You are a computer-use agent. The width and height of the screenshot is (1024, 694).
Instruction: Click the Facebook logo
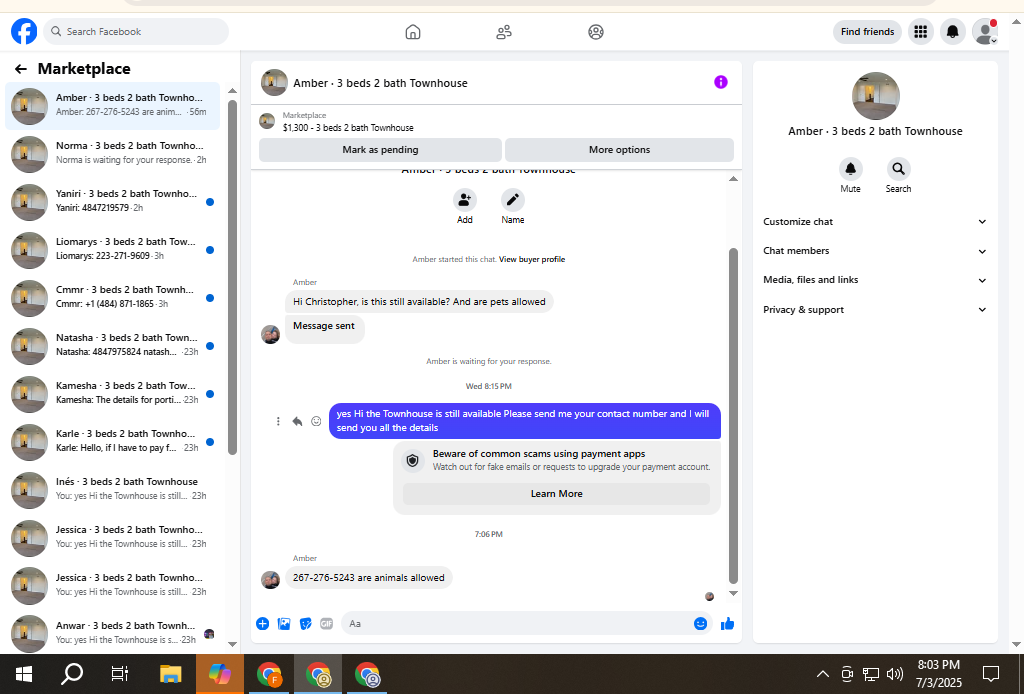(x=24, y=31)
